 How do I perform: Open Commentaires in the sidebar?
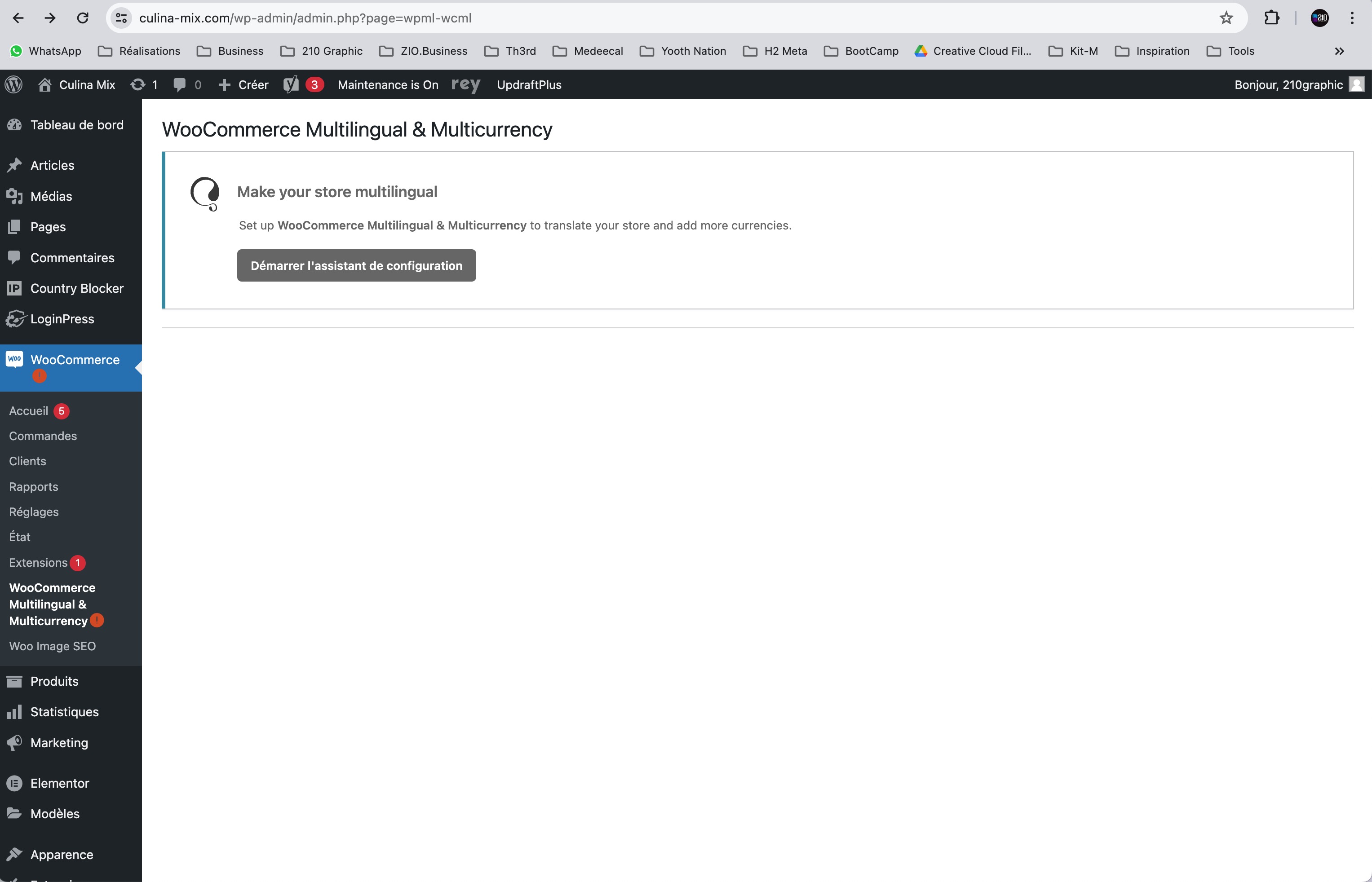71,258
